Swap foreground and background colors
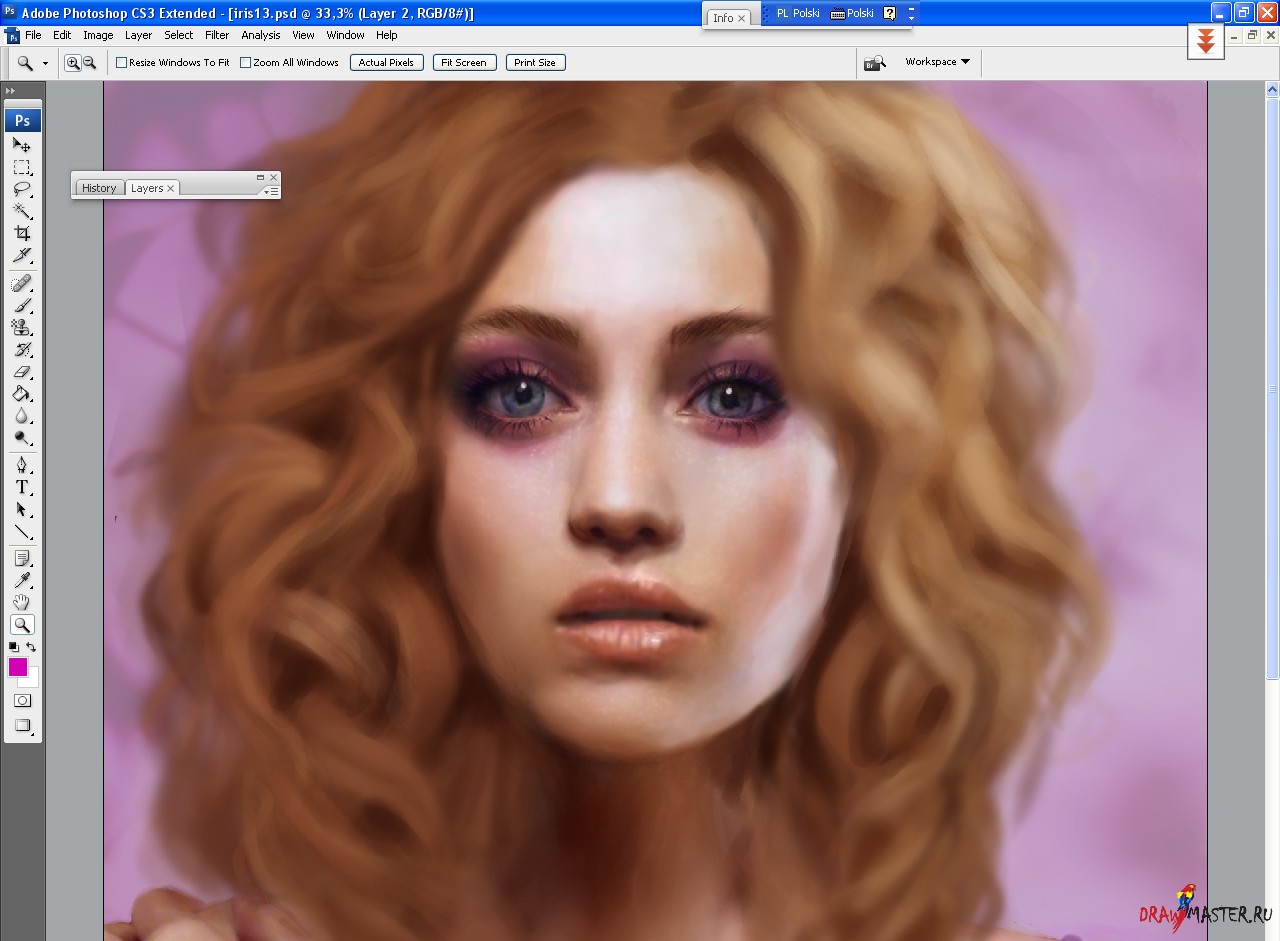This screenshot has height=941, width=1280. click(x=32, y=647)
